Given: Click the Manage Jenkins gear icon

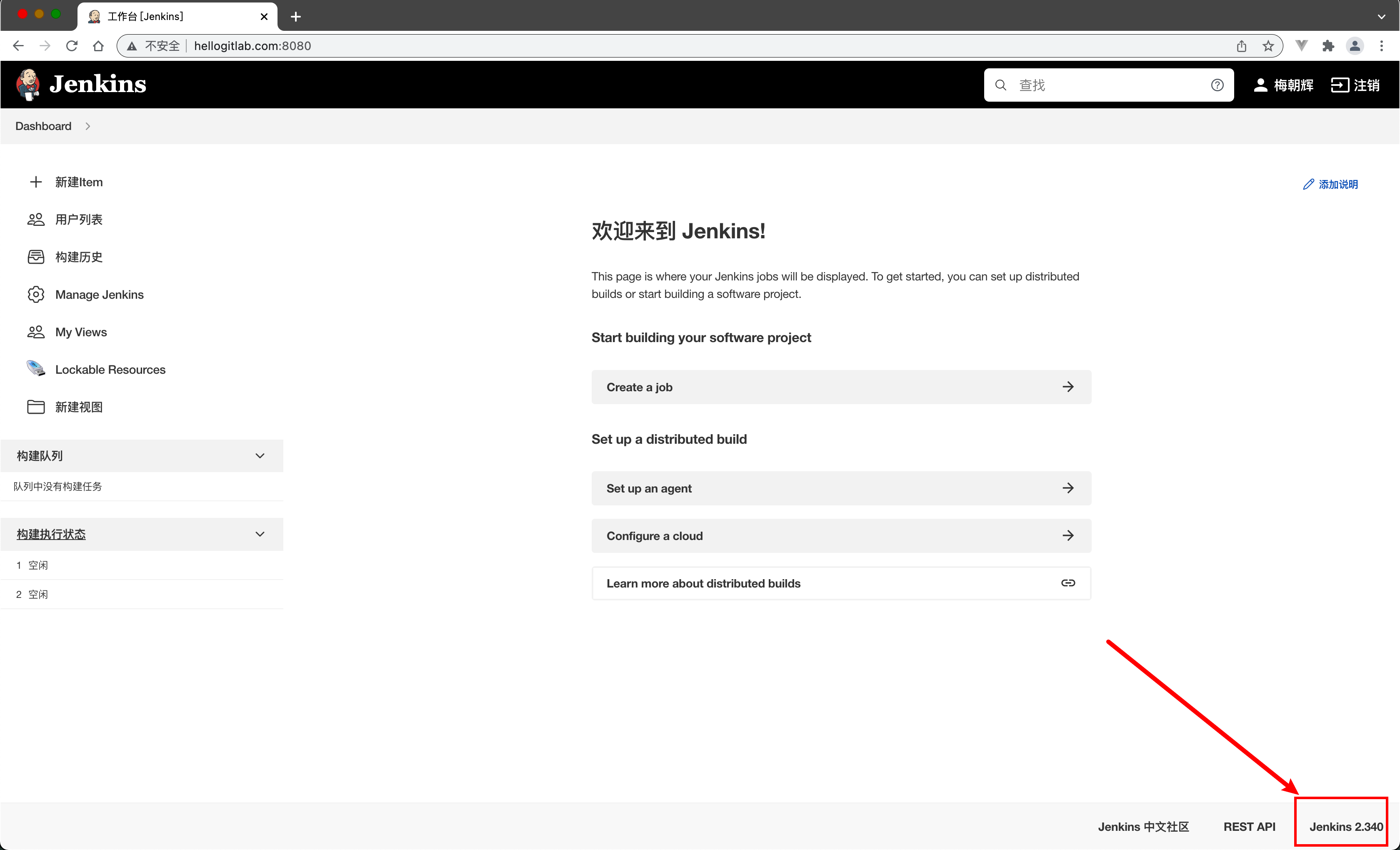Looking at the screenshot, I should click(x=36, y=294).
